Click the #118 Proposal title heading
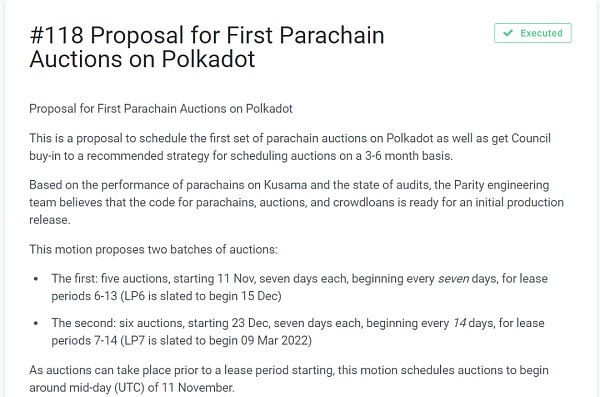The height and width of the screenshot is (397, 600). click(207, 47)
